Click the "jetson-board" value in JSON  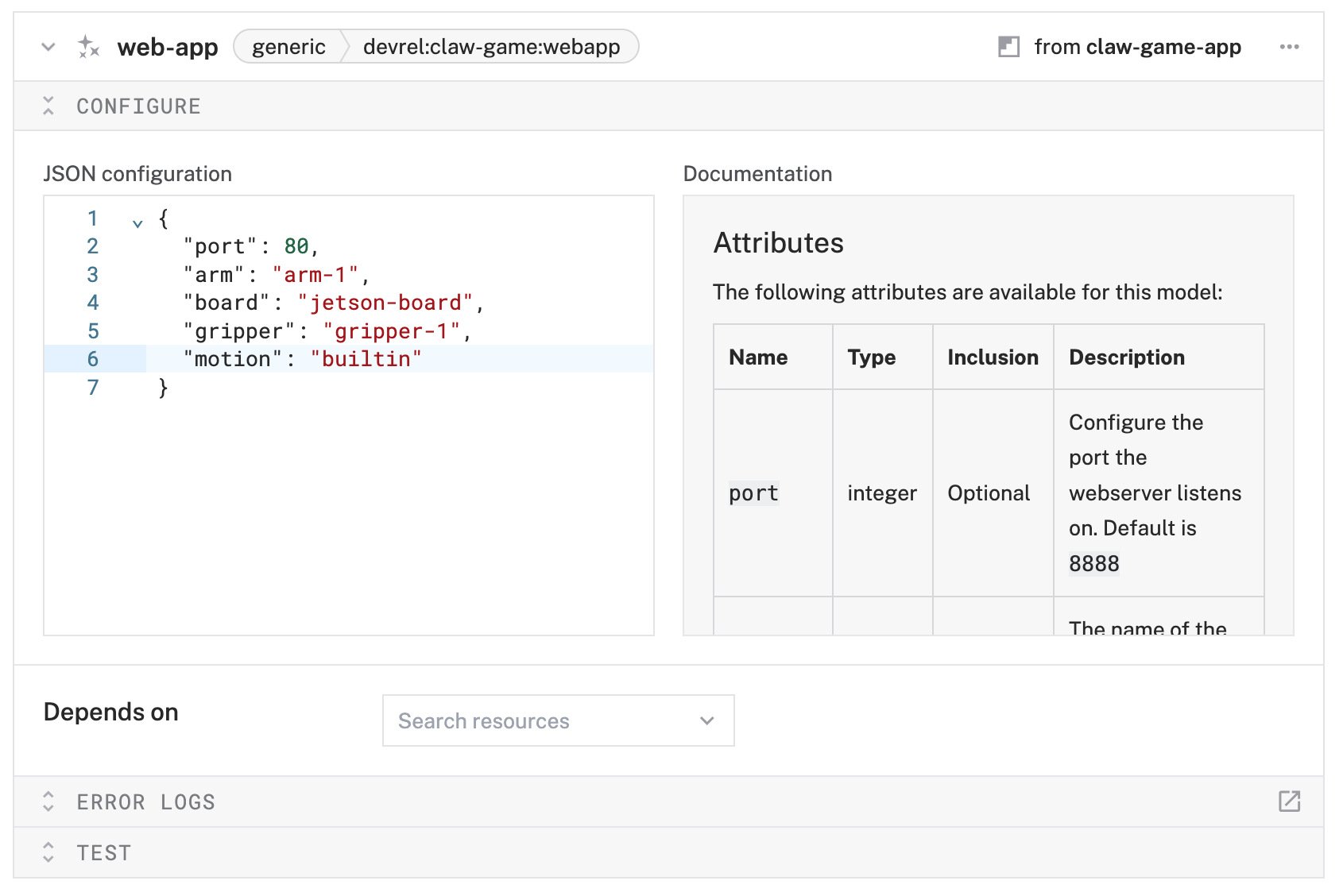(x=385, y=303)
